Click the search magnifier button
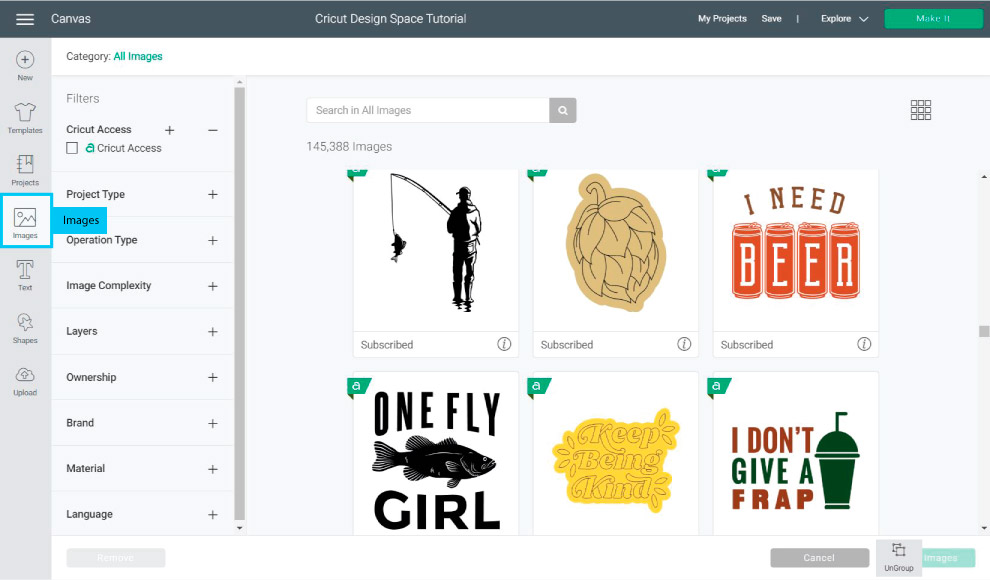Screen dimensions: 990x580 [563, 110]
